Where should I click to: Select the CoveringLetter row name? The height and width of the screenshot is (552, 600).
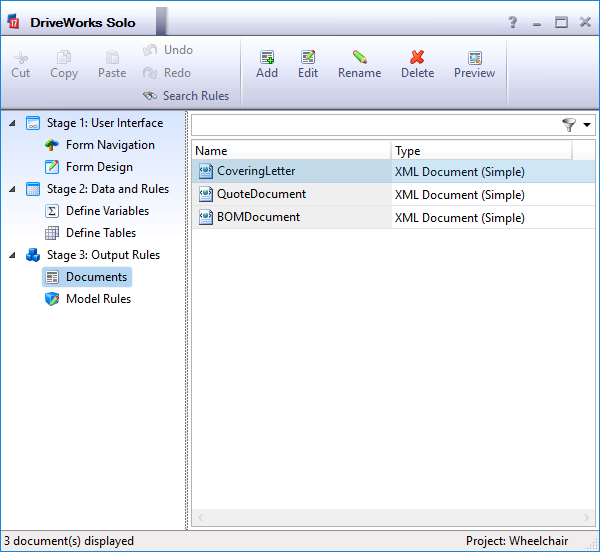click(256, 171)
